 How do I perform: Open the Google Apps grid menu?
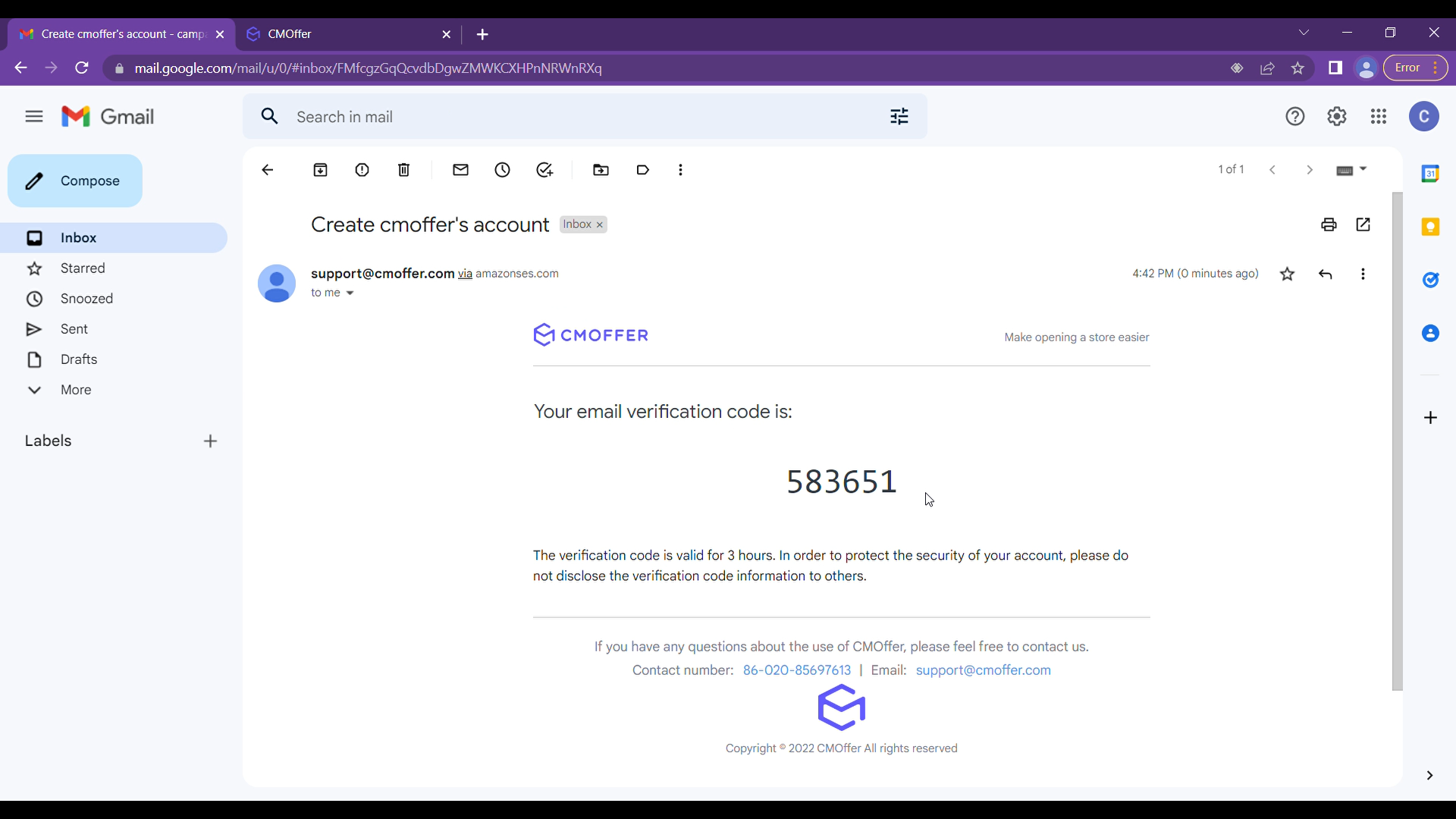[x=1378, y=116]
